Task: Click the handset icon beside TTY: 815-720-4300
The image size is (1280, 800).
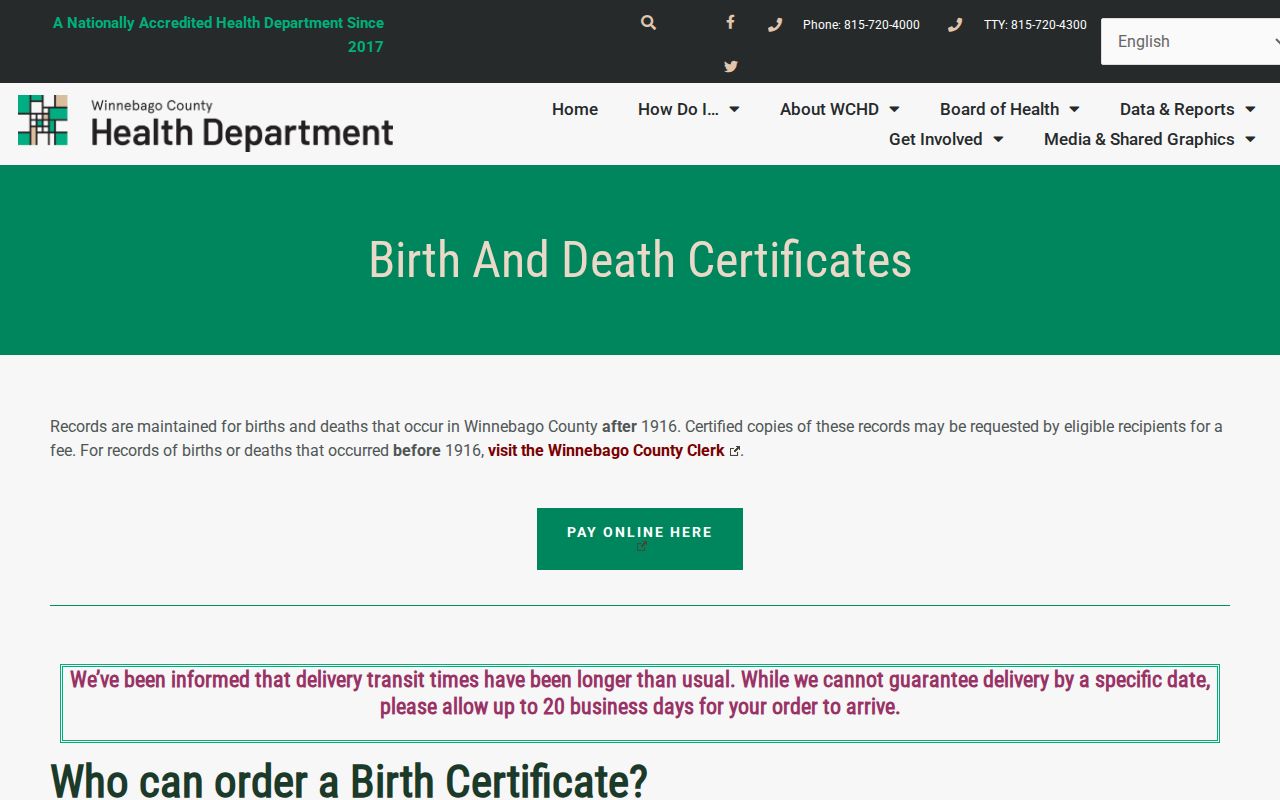Action: point(955,25)
